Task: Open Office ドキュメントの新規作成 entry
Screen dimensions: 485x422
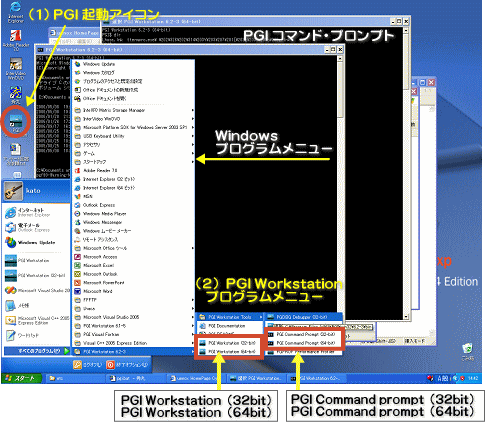Action: tap(133, 90)
